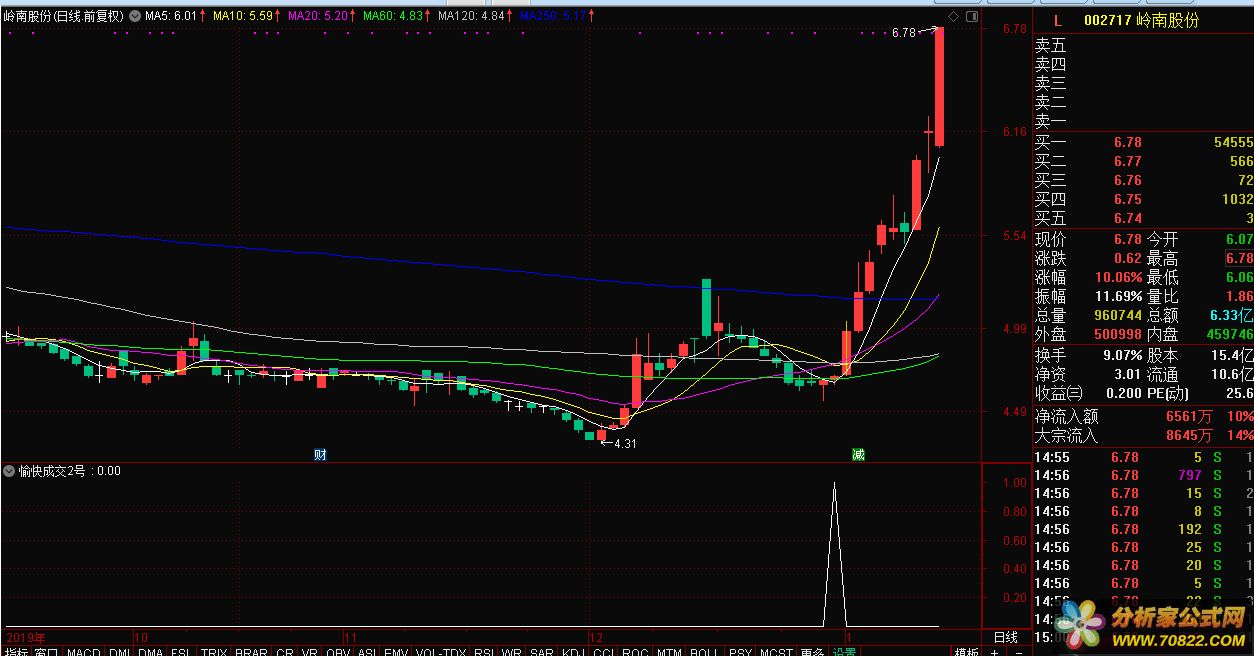1254x656 pixels.
Task: Switch to the BOLL indicator tab
Action: (704, 652)
